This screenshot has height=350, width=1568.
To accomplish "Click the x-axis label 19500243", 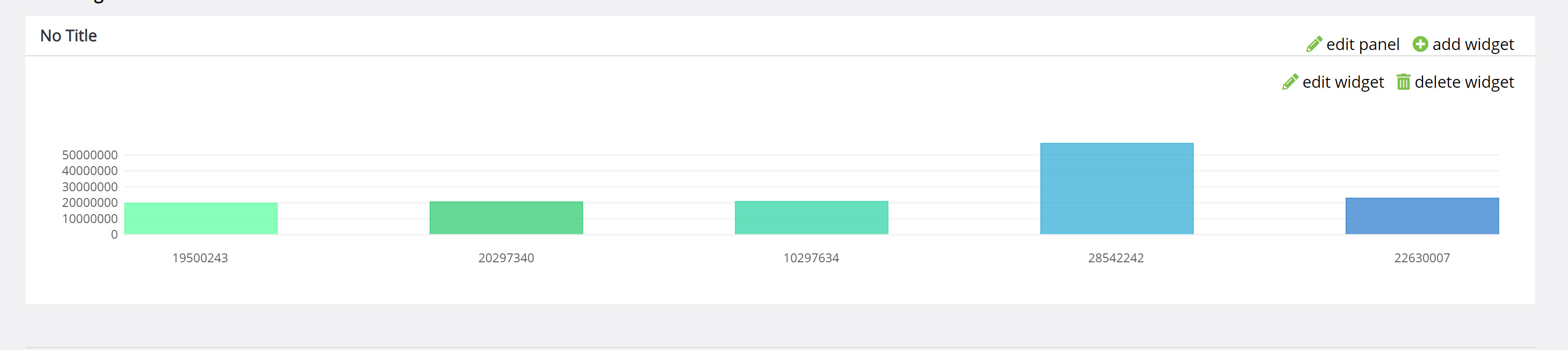I will click(x=200, y=258).
